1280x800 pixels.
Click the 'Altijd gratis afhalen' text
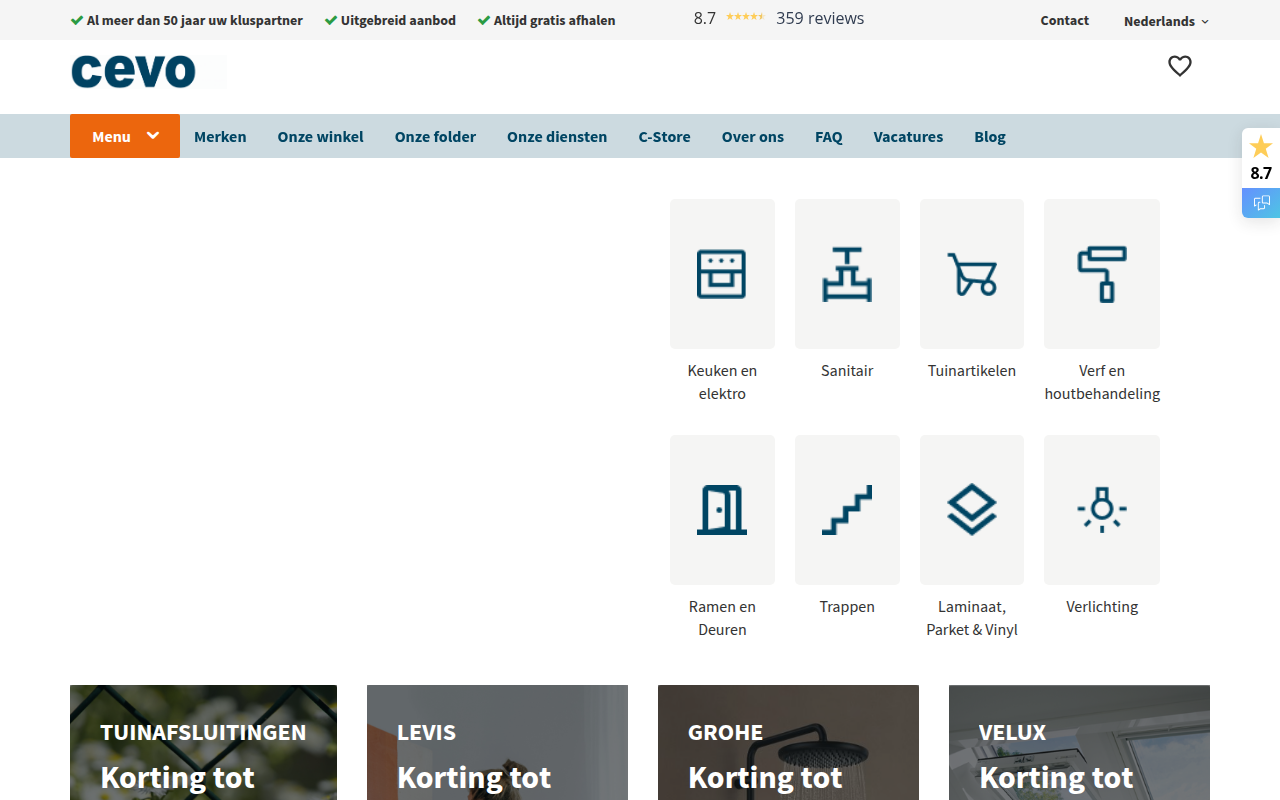pos(554,20)
